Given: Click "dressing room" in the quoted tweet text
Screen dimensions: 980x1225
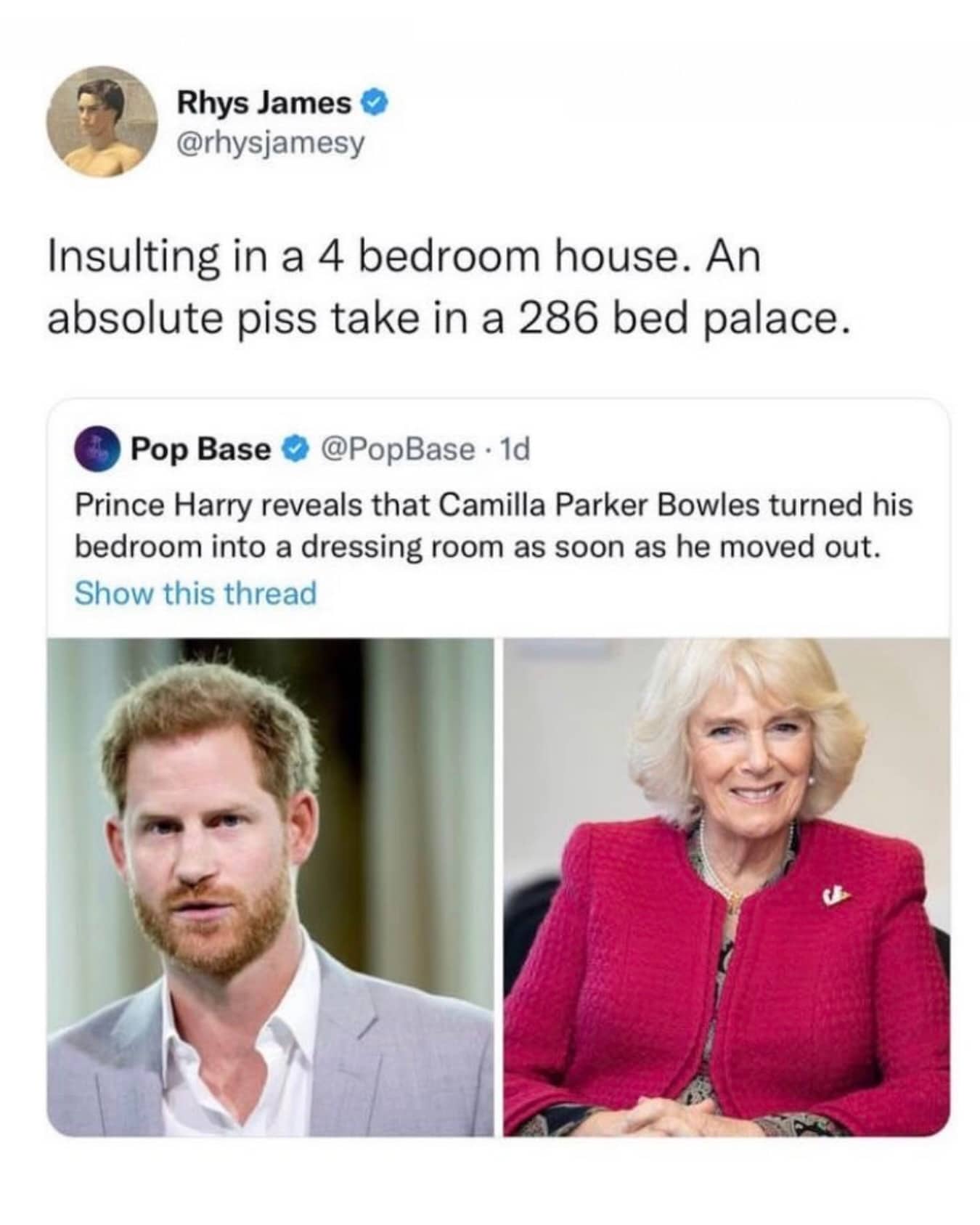Looking at the screenshot, I should [x=404, y=547].
